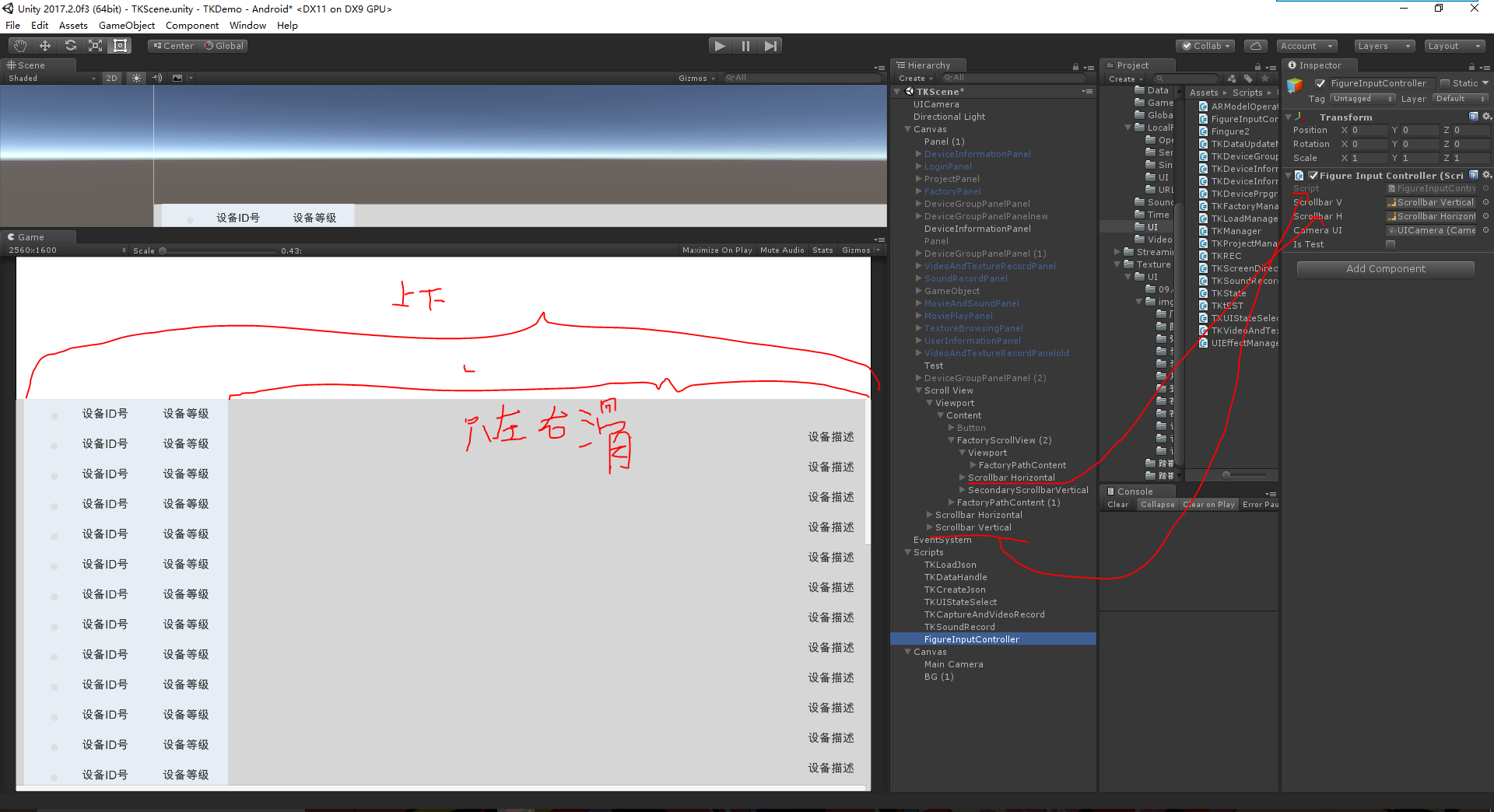The height and width of the screenshot is (812, 1494).
Task: Collapse the Scroll View hierarchy item
Action: point(919,390)
